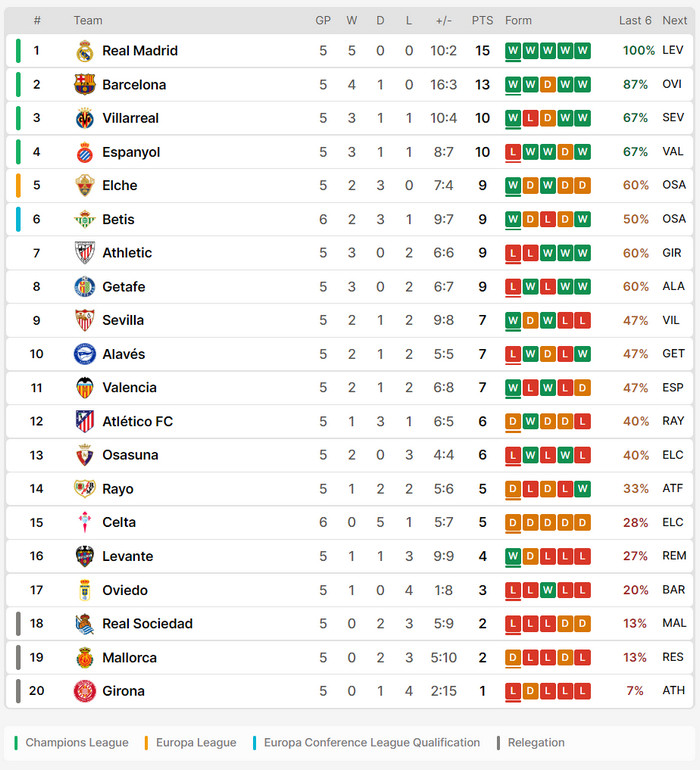Click Getafe's most recent win badge

tap(583, 287)
